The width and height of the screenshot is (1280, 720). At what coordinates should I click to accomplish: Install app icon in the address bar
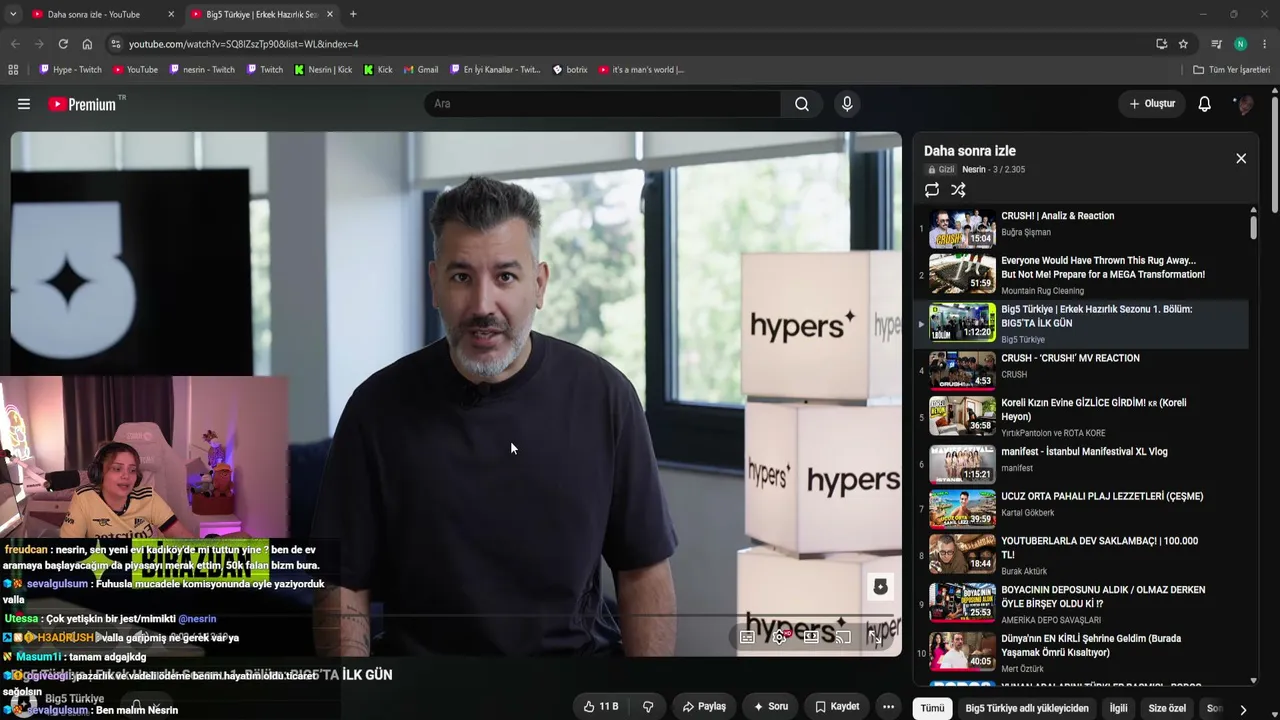click(1161, 44)
